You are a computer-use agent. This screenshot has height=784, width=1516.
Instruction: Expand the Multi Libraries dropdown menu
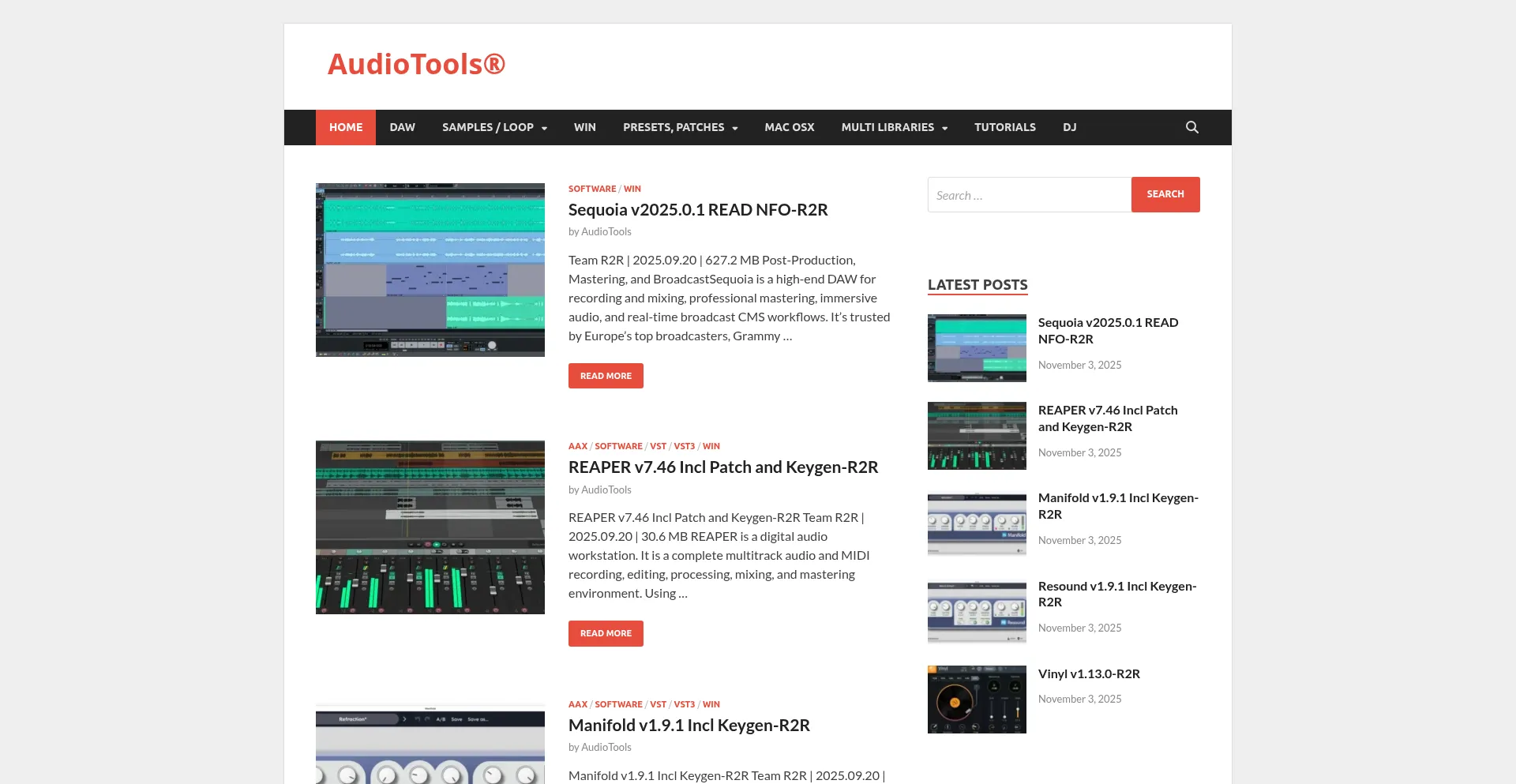coord(894,127)
